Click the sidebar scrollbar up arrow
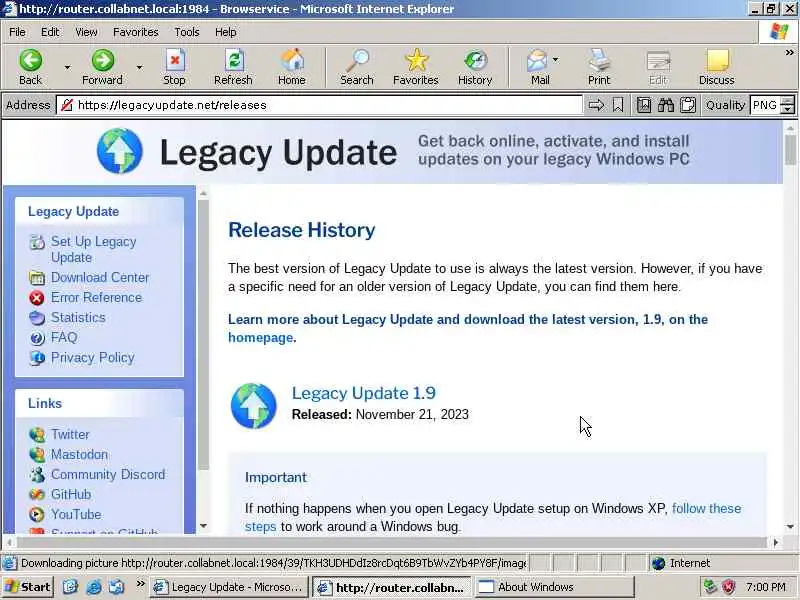This screenshot has height=600, width=800. pos(204,193)
